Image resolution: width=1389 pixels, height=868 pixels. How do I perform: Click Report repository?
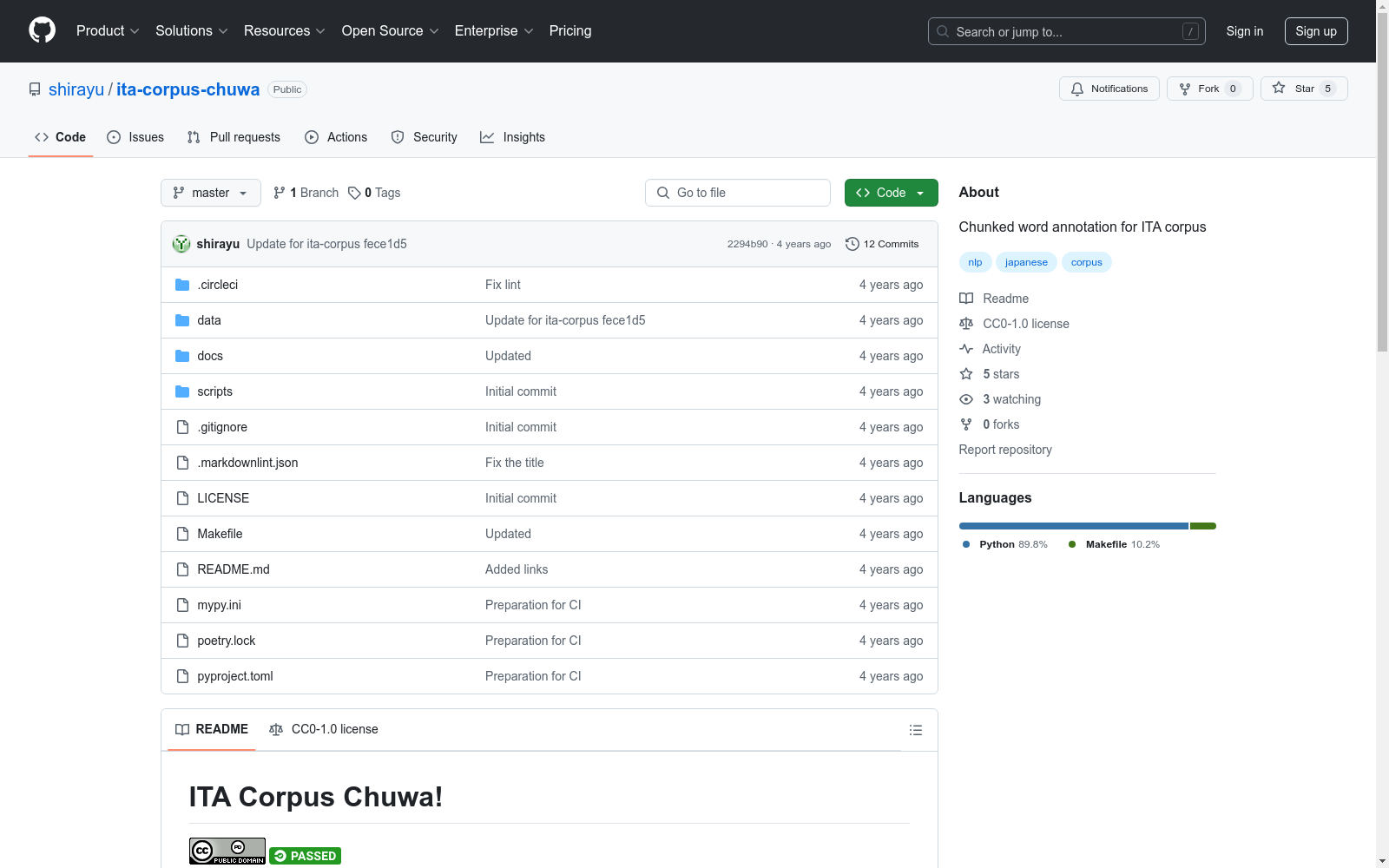coord(1005,450)
